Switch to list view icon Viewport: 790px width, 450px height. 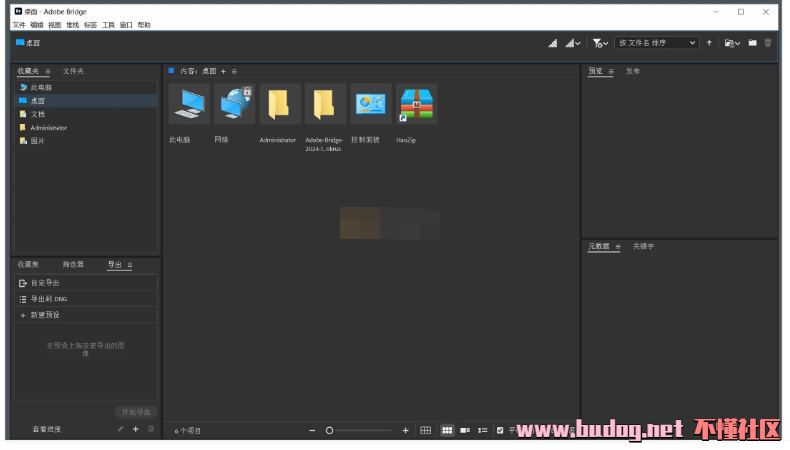pyautogui.click(x=483, y=431)
